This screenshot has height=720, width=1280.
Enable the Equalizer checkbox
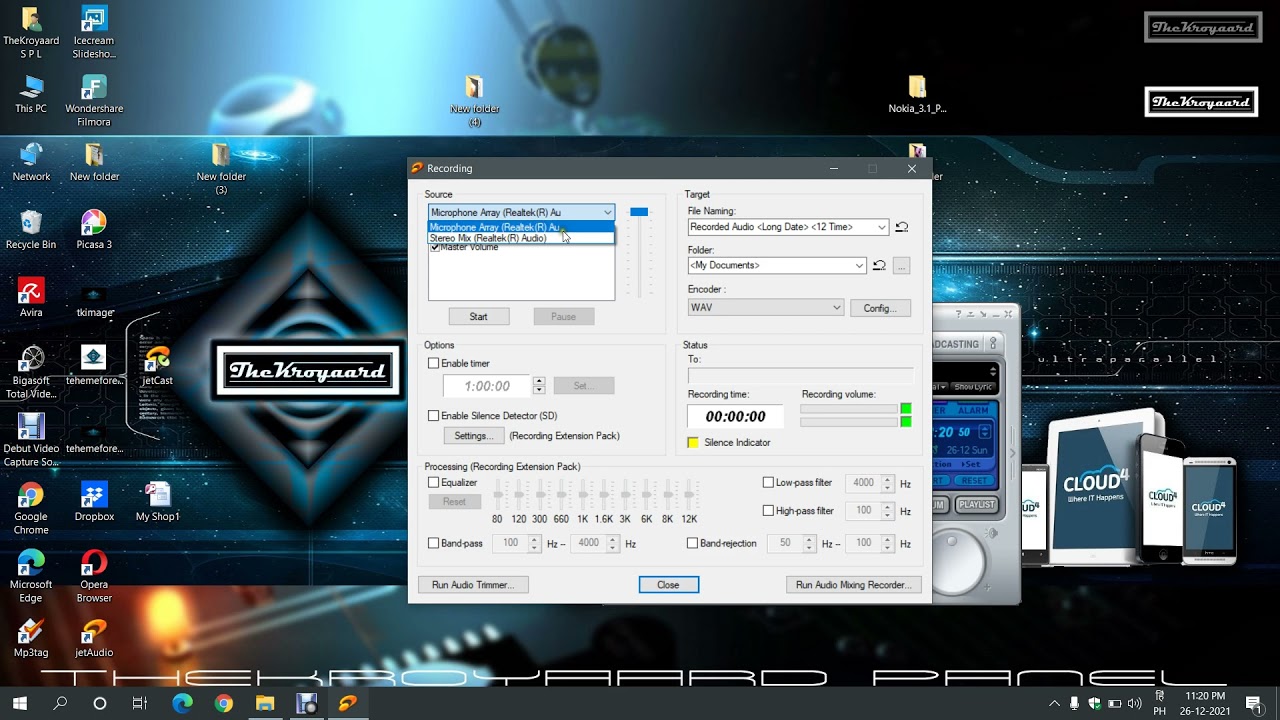pyautogui.click(x=434, y=482)
